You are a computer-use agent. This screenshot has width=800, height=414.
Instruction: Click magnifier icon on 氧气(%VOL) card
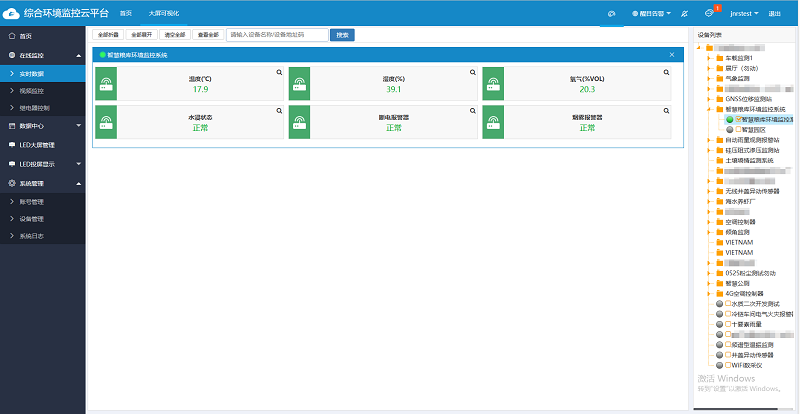666,72
